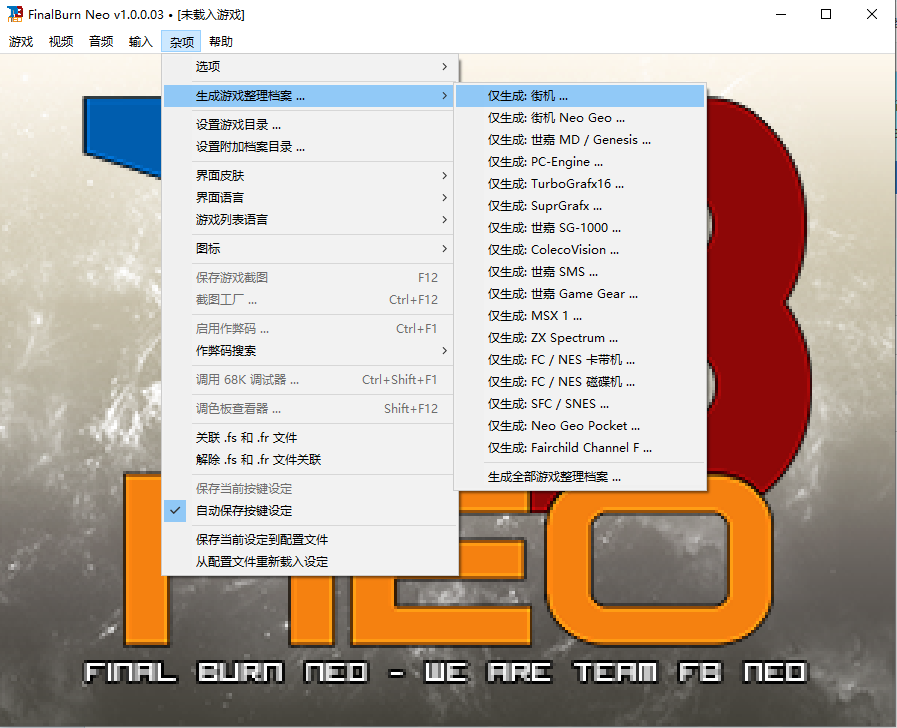This screenshot has width=897, height=728.
Task: Select 仅生成: SFC / SNES ...
Action: (580, 404)
